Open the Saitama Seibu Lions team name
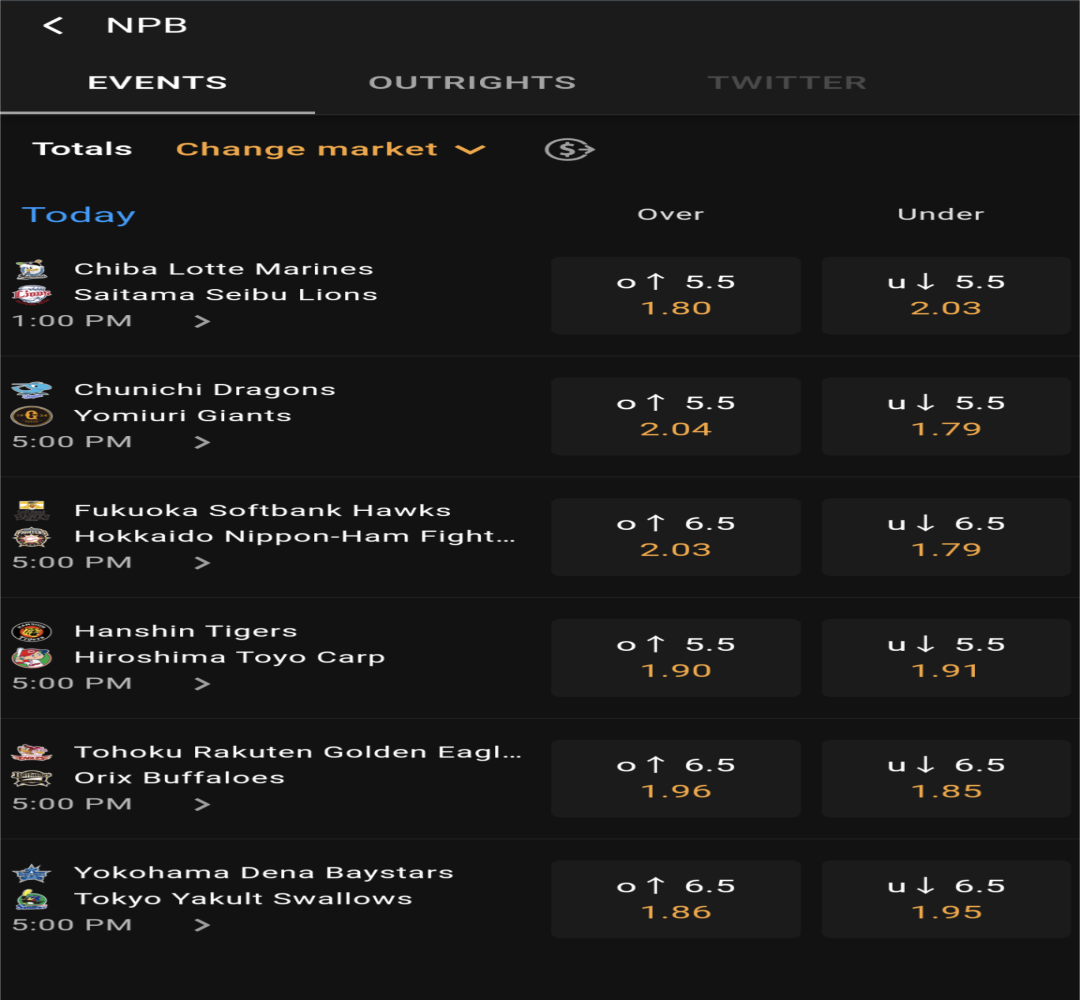The width and height of the screenshot is (1080, 1000). [226, 295]
